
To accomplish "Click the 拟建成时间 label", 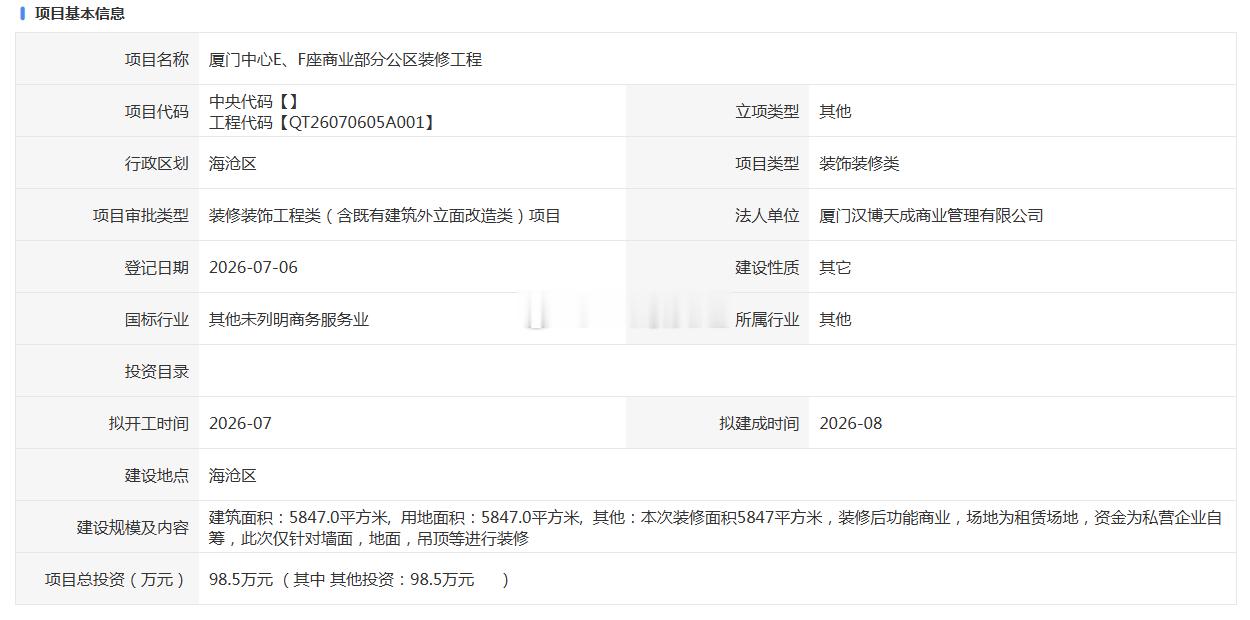I will (x=759, y=424).
